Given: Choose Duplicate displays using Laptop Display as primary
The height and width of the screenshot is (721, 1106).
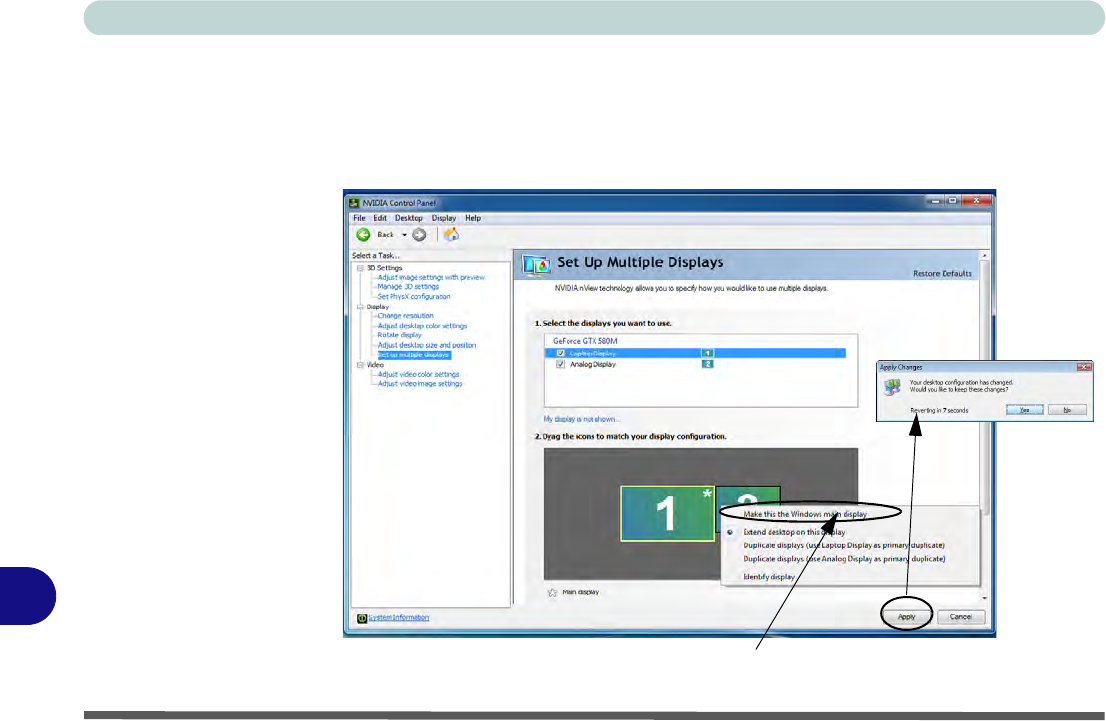Looking at the screenshot, I should coord(844,545).
